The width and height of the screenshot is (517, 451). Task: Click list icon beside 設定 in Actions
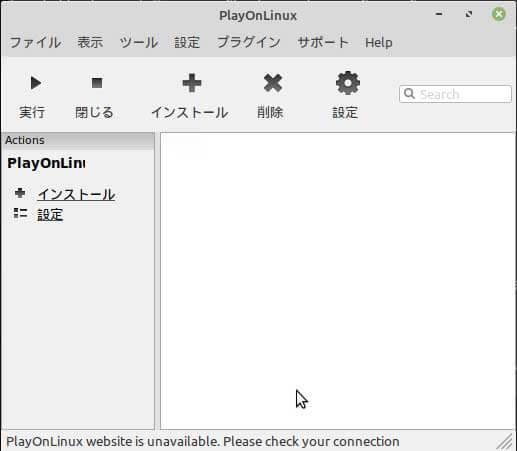click(20, 213)
